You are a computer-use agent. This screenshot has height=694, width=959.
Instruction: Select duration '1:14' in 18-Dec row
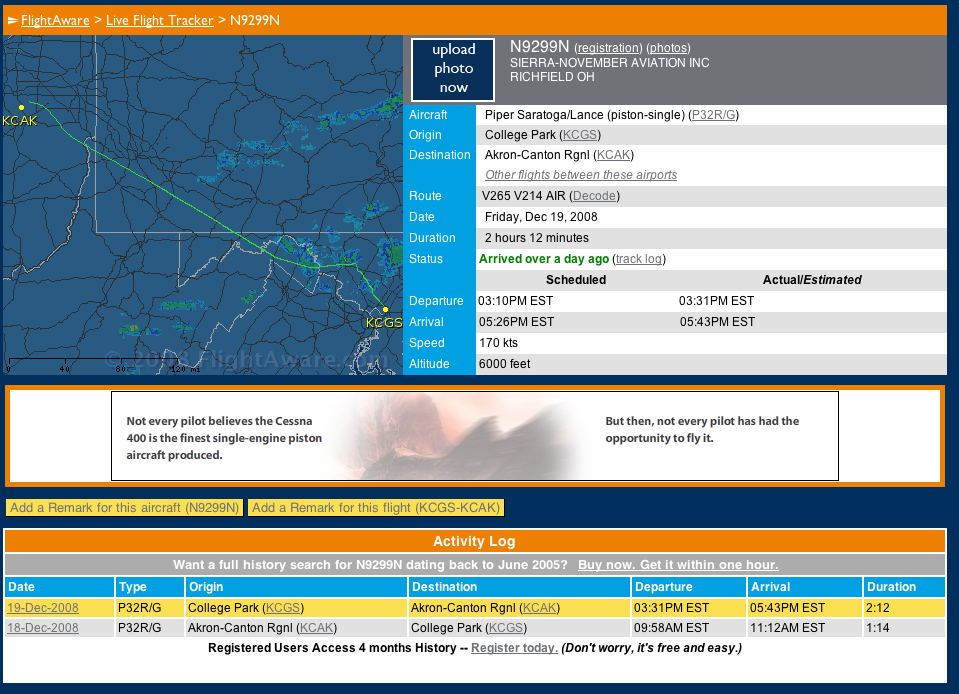point(878,628)
